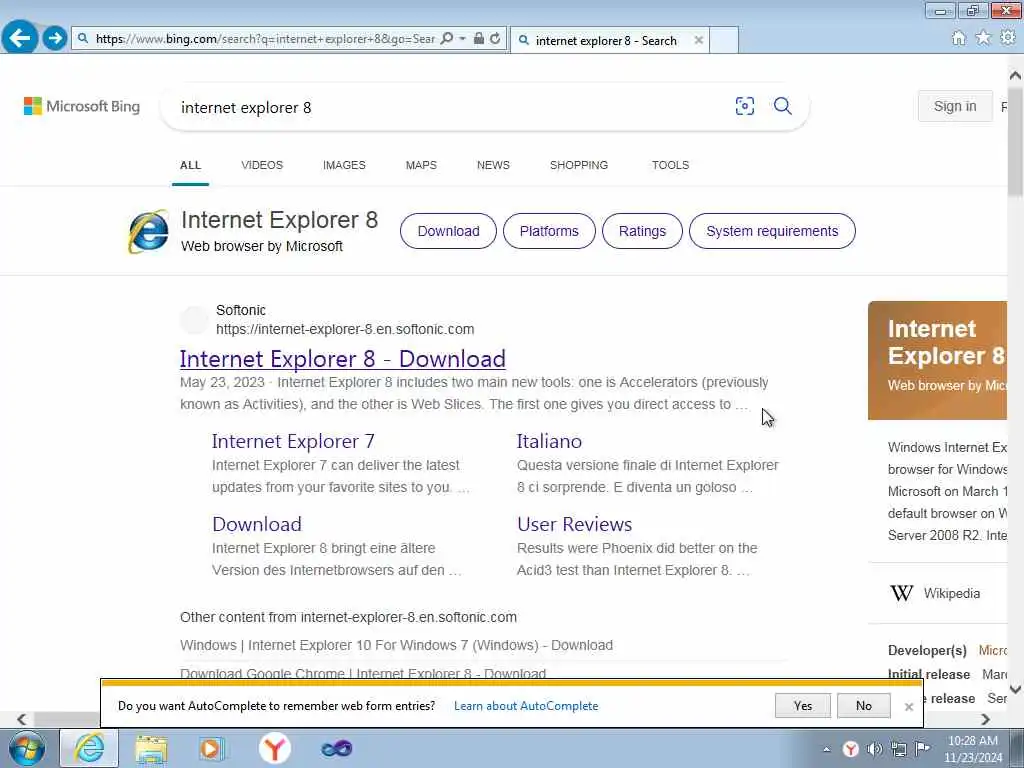Click in the Bing search box
The height and width of the screenshot is (768, 1024).
point(451,107)
